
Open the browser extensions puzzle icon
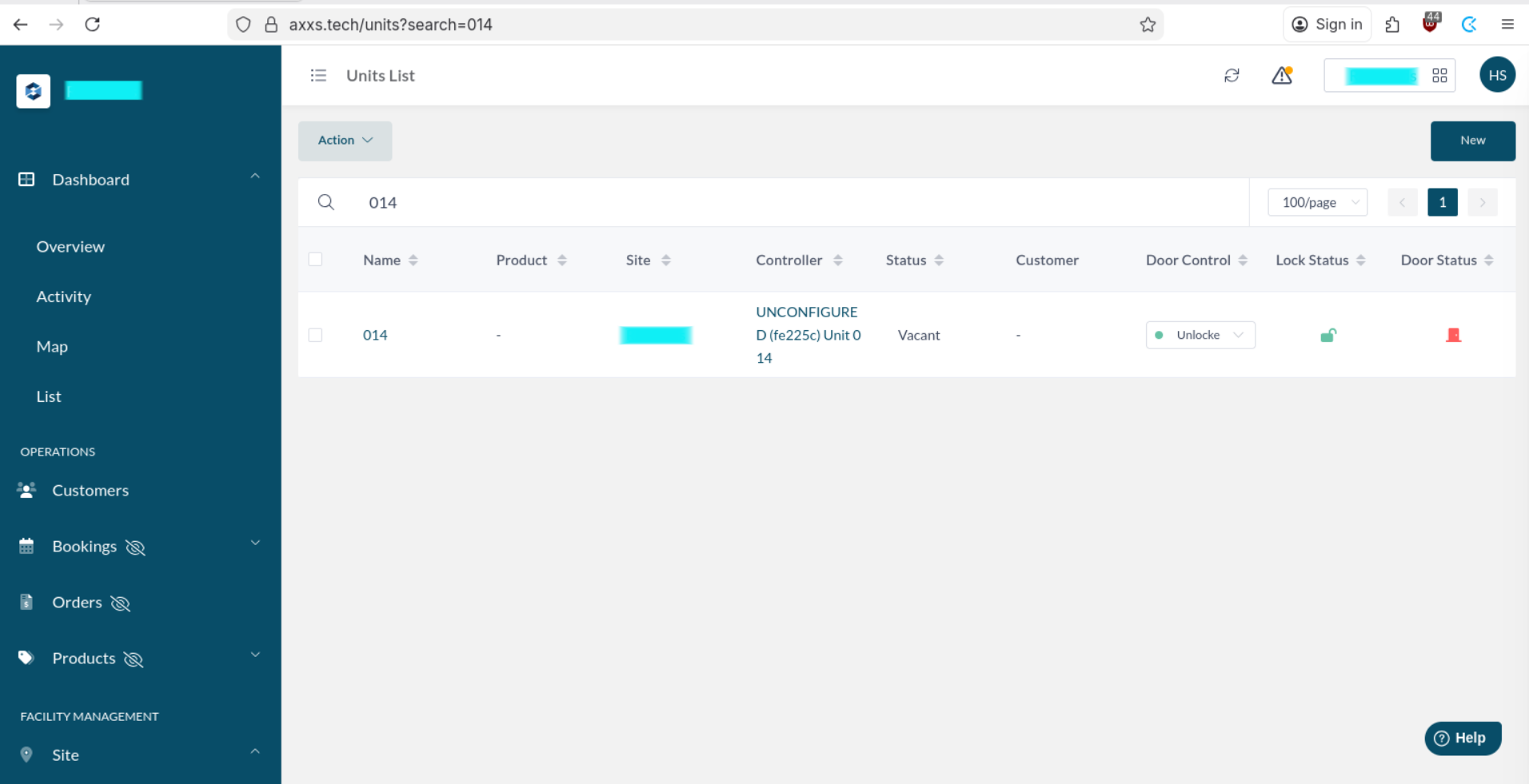(1392, 25)
